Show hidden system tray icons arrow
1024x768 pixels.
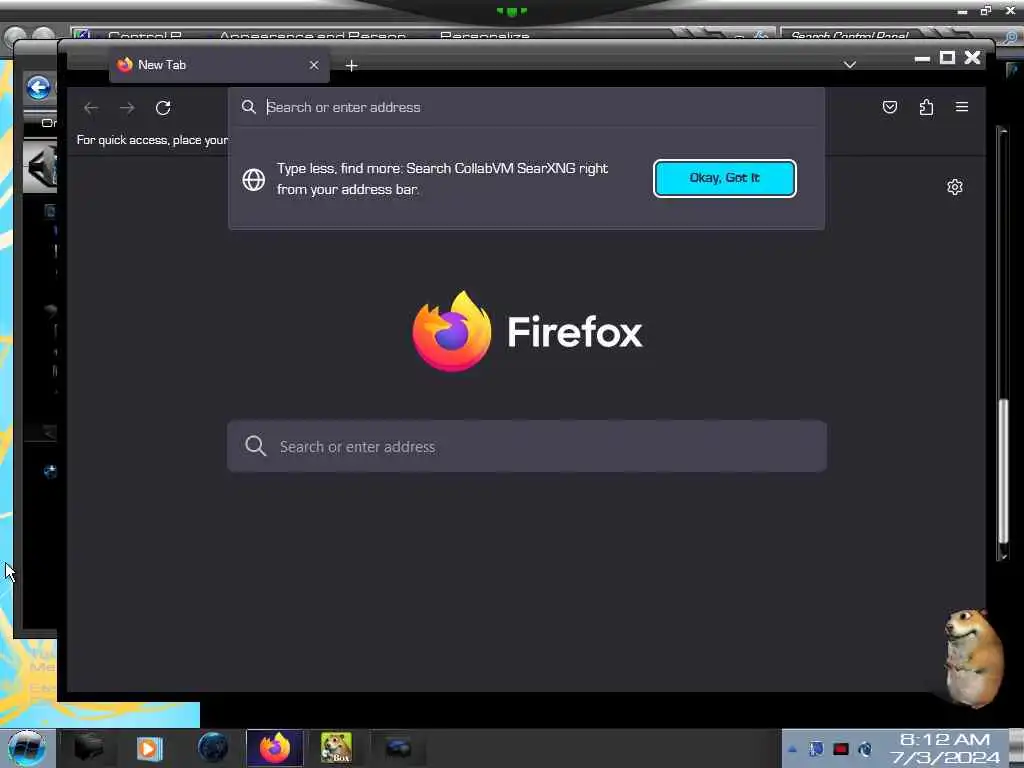tap(792, 749)
